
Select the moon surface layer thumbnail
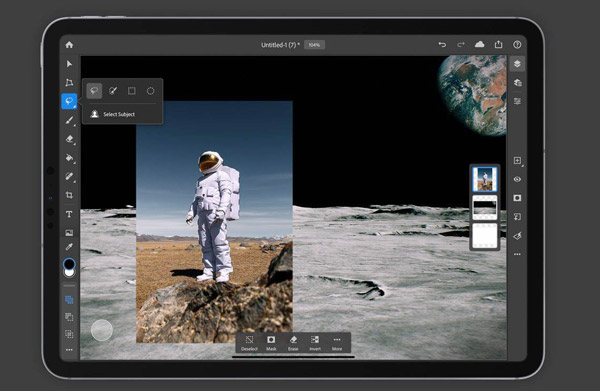[485, 207]
